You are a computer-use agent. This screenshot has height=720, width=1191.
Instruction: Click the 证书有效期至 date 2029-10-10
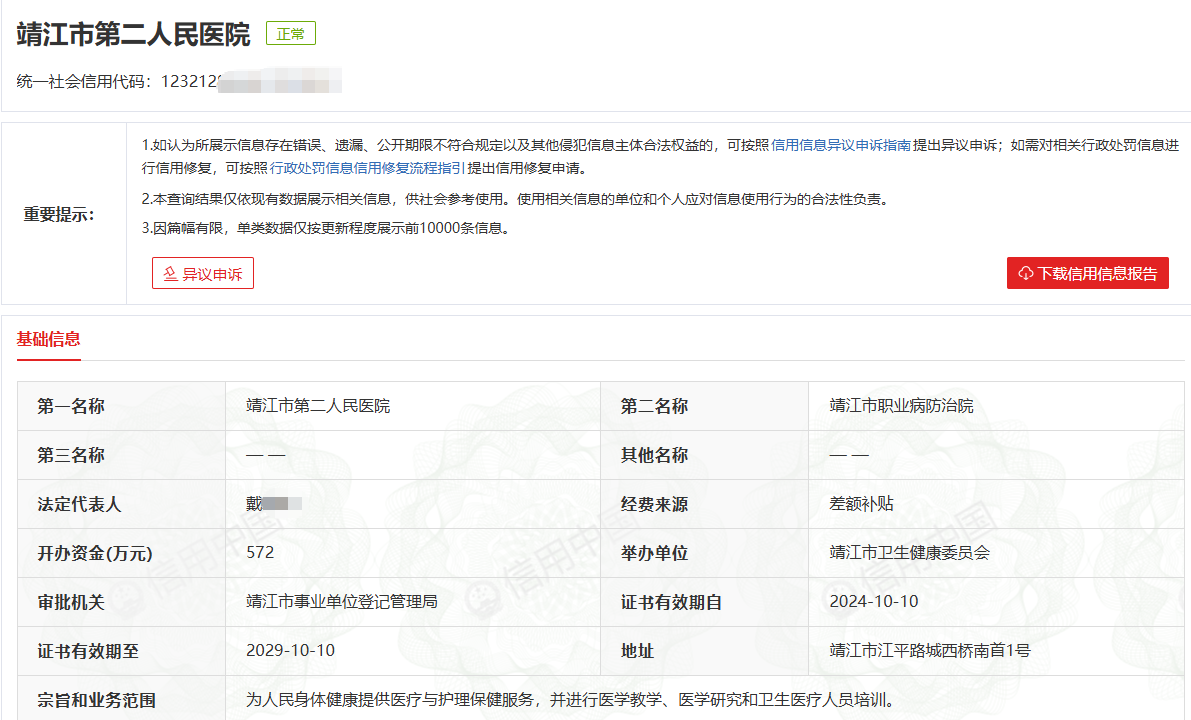pyautogui.click(x=290, y=651)
